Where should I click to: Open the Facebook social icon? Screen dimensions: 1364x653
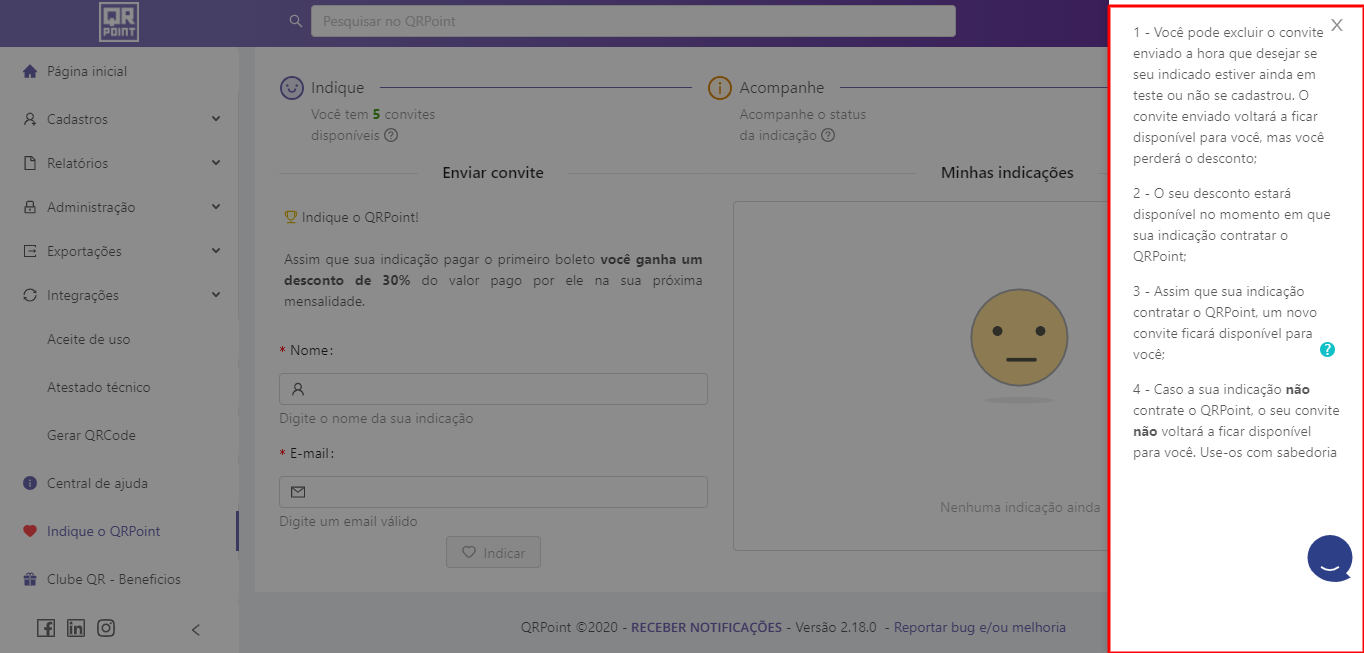point(46,628)
